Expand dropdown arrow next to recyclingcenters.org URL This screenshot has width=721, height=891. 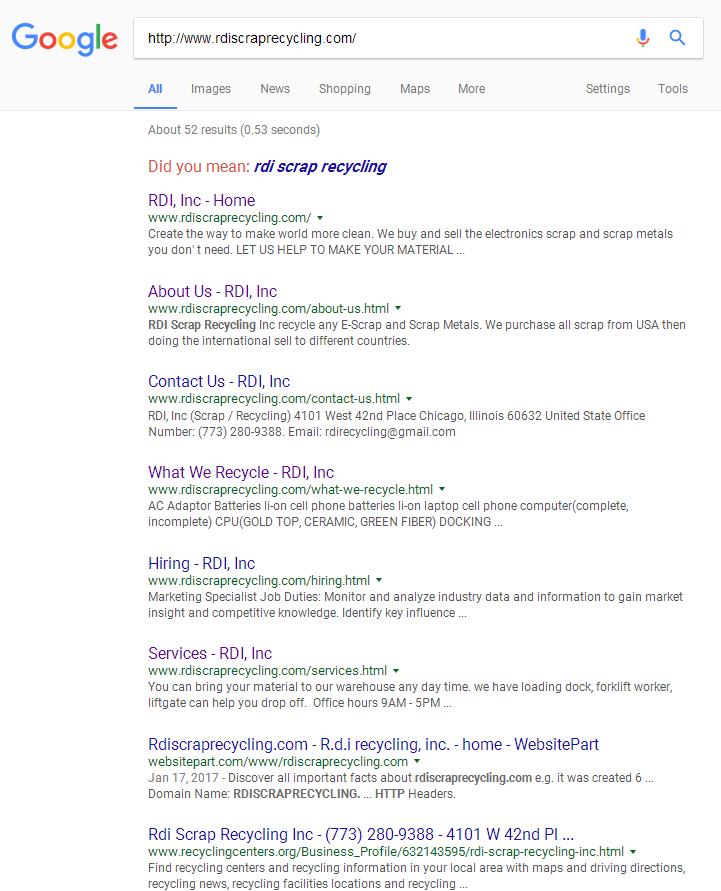click(x=633, y=851)
